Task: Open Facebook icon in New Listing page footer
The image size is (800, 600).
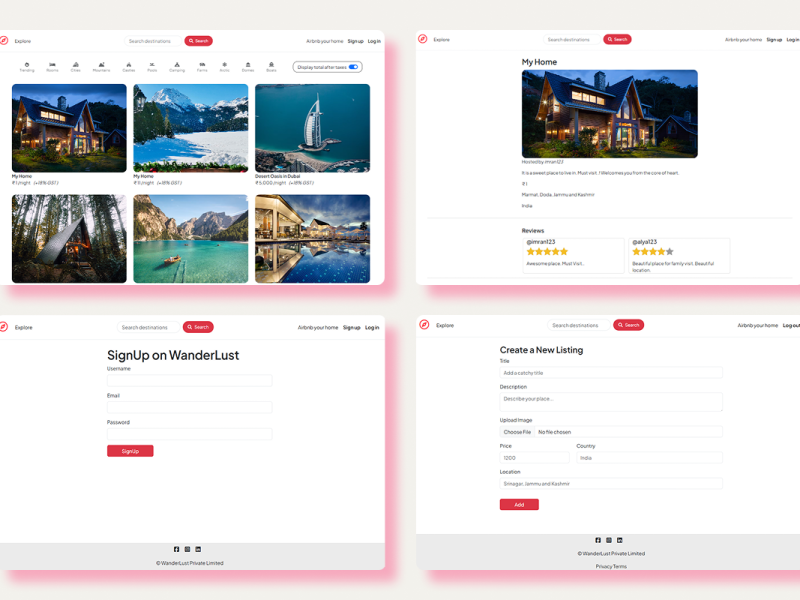Action: tap(598, 540)
